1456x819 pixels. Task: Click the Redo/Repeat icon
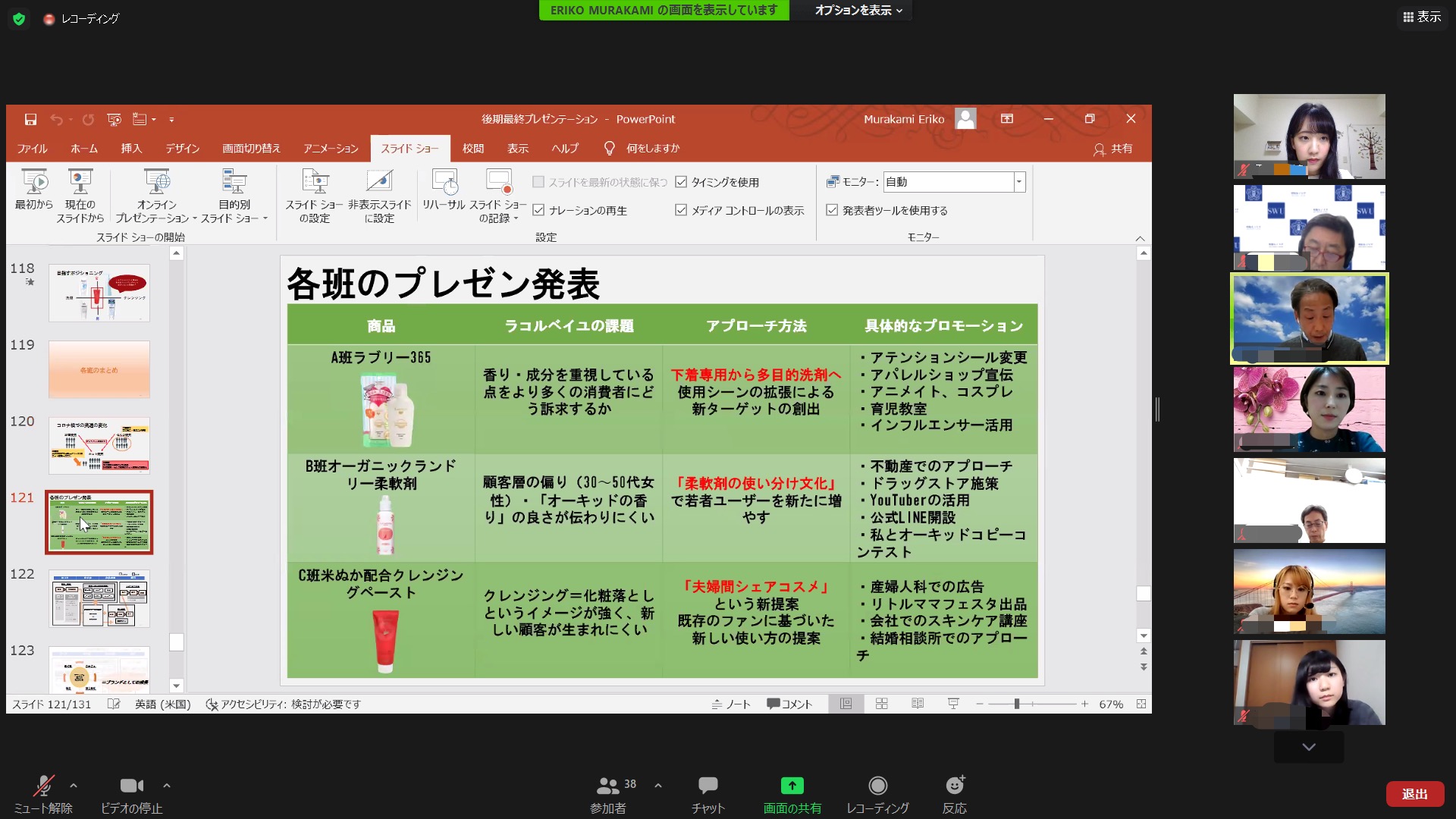[88, 119]
